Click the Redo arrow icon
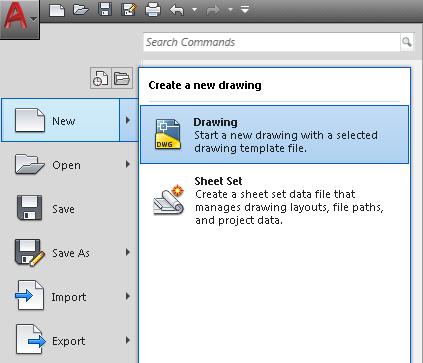Image resolution: width=423 pixels, height=363 pixels. coord(213,10)
